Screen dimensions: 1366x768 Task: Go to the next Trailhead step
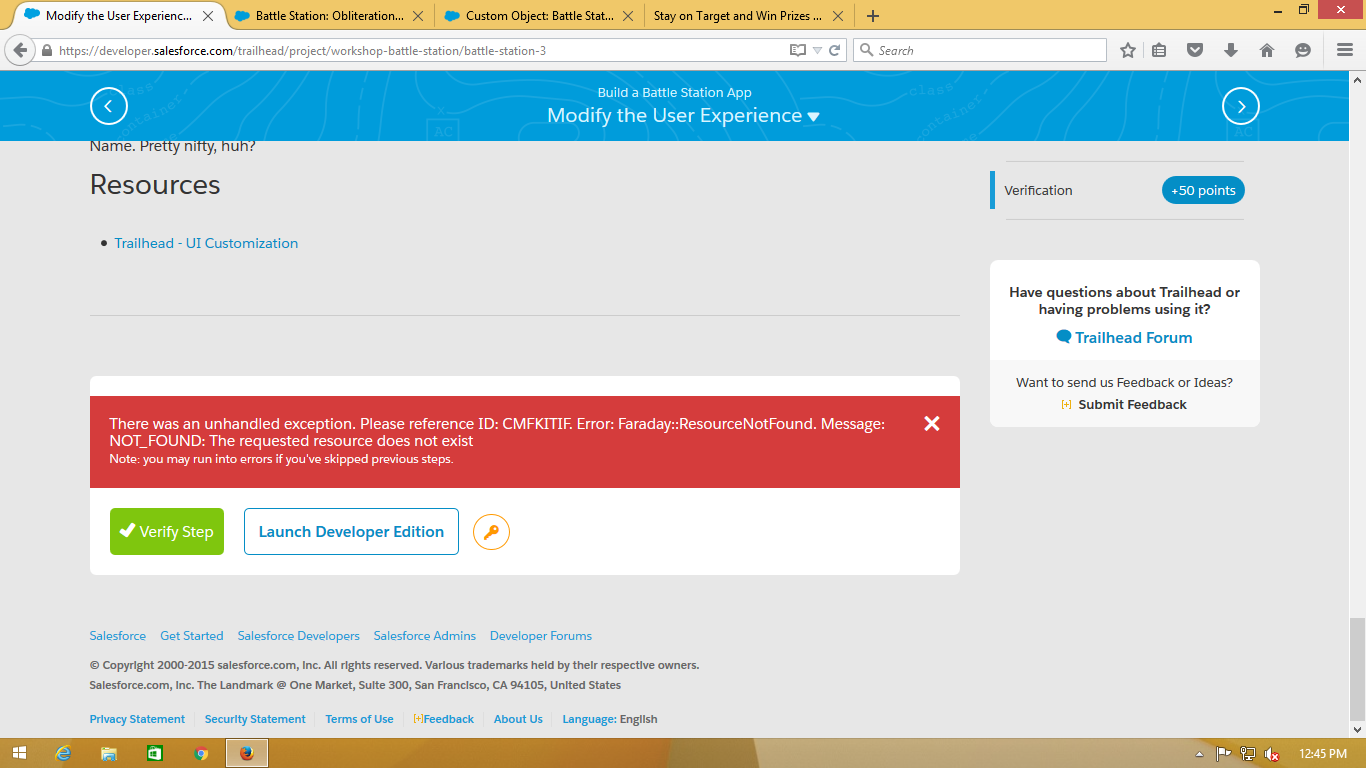coord(1241,106)
